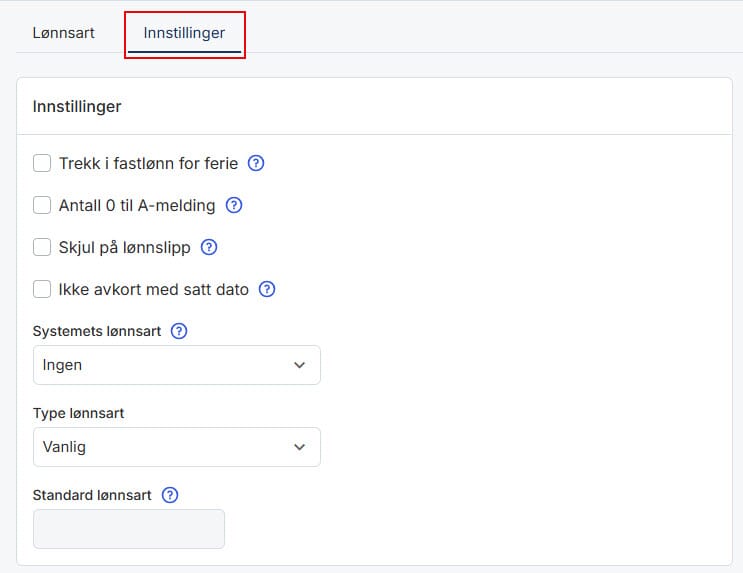
Task: Toggle Ikke avkort med satt dato checkbox
Action: (42, 290)
